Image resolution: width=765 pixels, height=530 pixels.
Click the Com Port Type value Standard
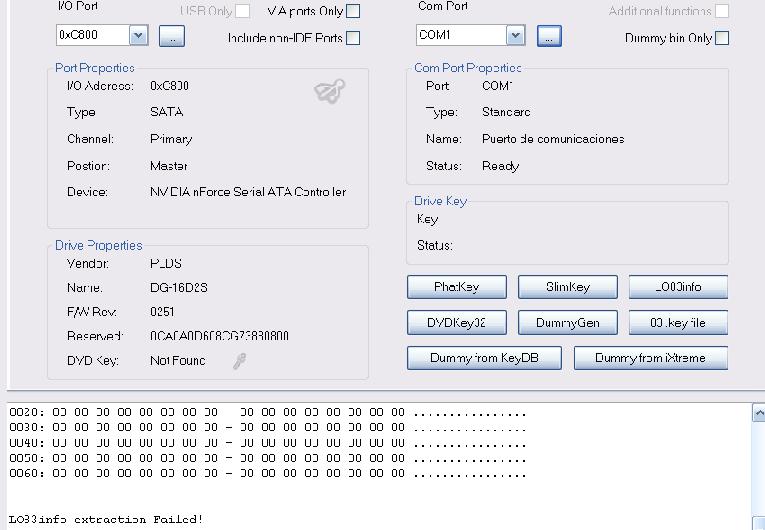pyautogui.click(x=506, y=112)
